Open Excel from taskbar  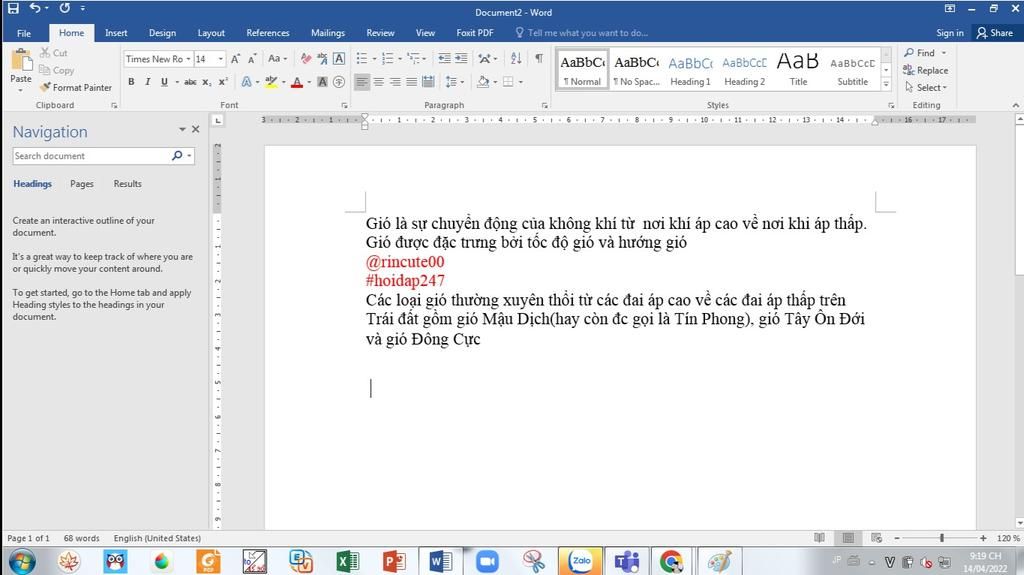click(347, 561)
